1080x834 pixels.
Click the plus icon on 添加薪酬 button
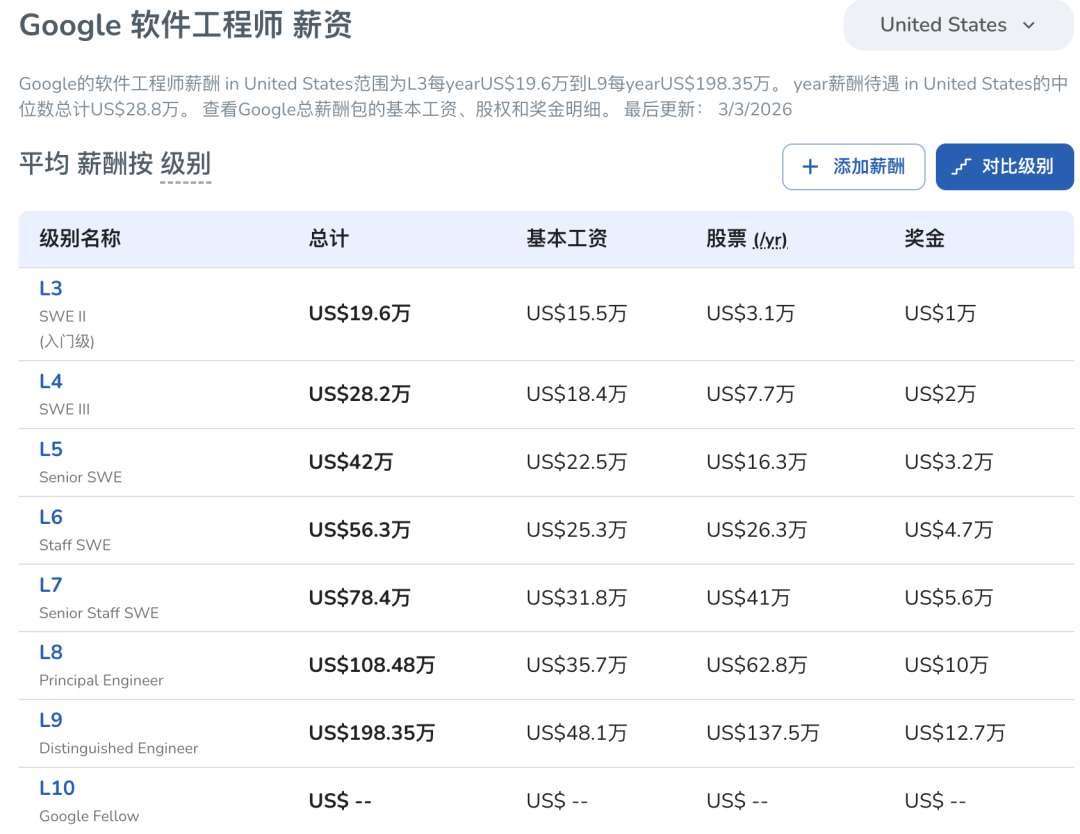[x=811, y=166]
